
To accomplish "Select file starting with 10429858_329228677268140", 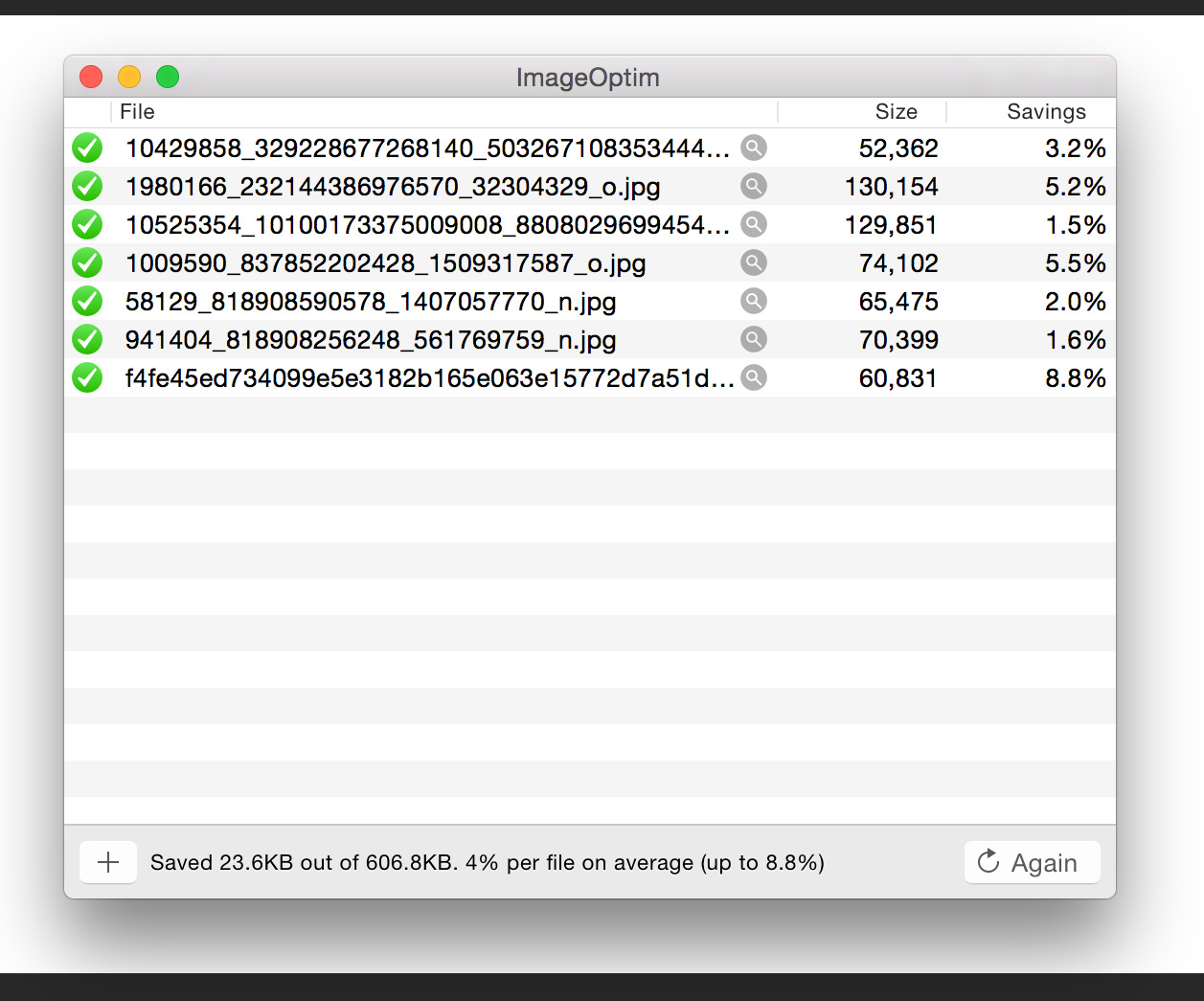I will 428,148.
